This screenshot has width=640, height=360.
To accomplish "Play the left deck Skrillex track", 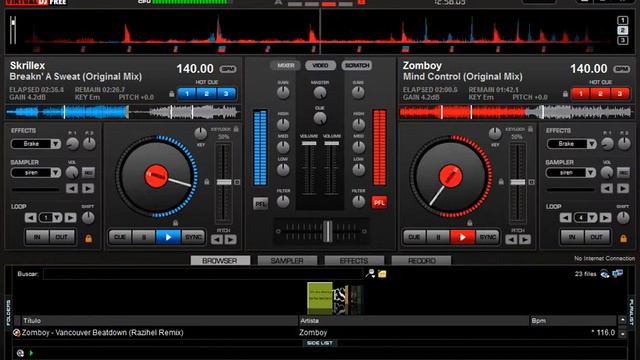I will (168, 237).
